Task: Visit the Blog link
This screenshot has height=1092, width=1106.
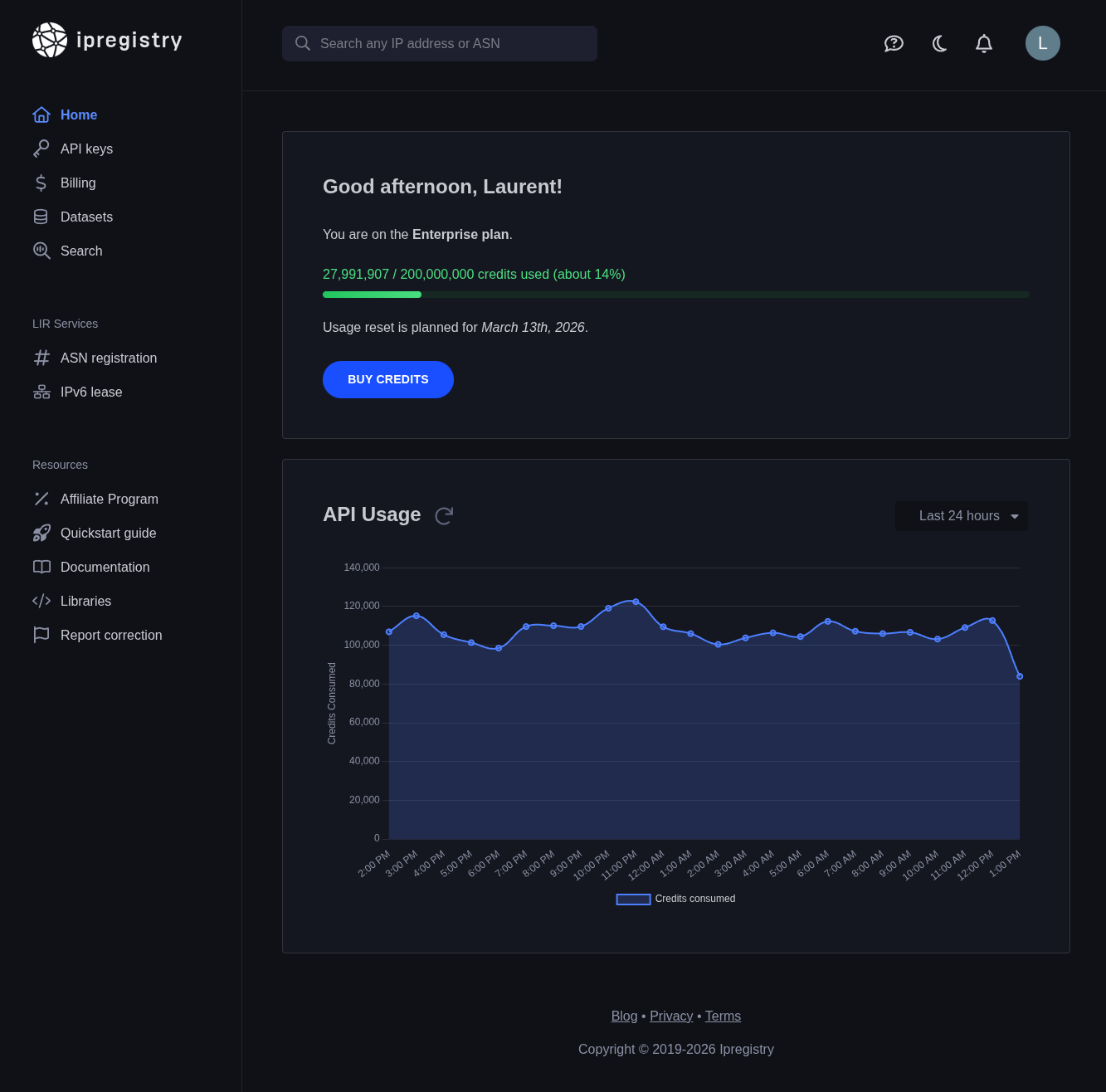Action: [624, 1015]
